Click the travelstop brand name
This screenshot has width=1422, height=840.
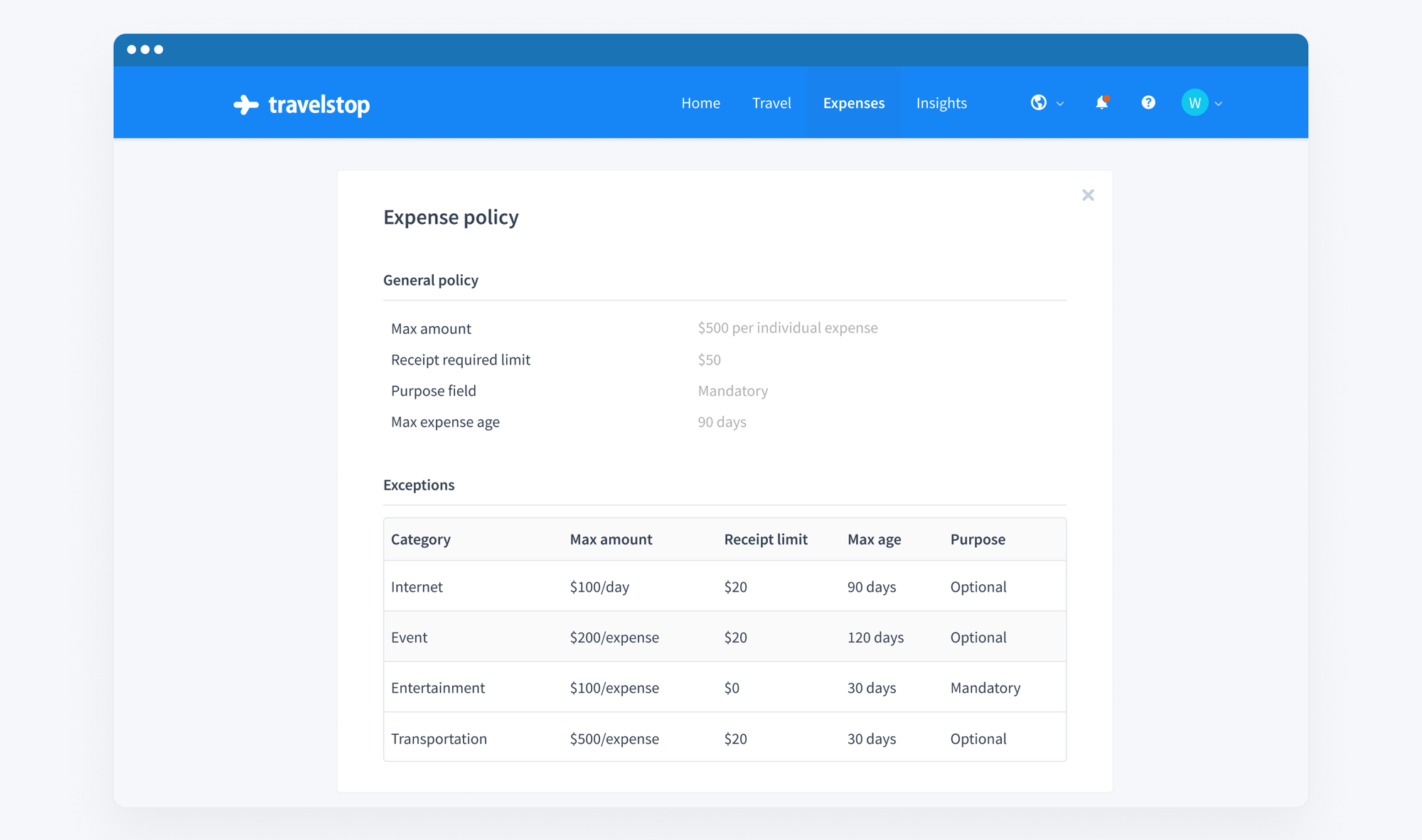pos(319,105)
